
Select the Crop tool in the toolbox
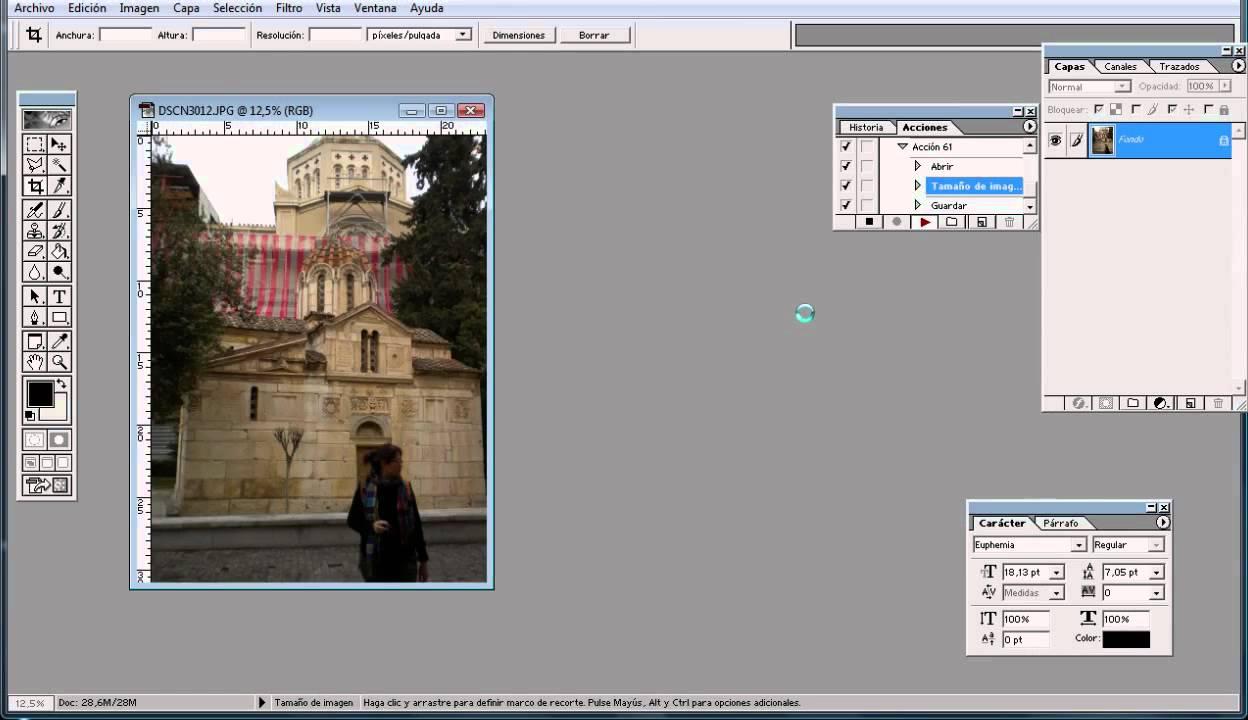(x=35, y=186)
